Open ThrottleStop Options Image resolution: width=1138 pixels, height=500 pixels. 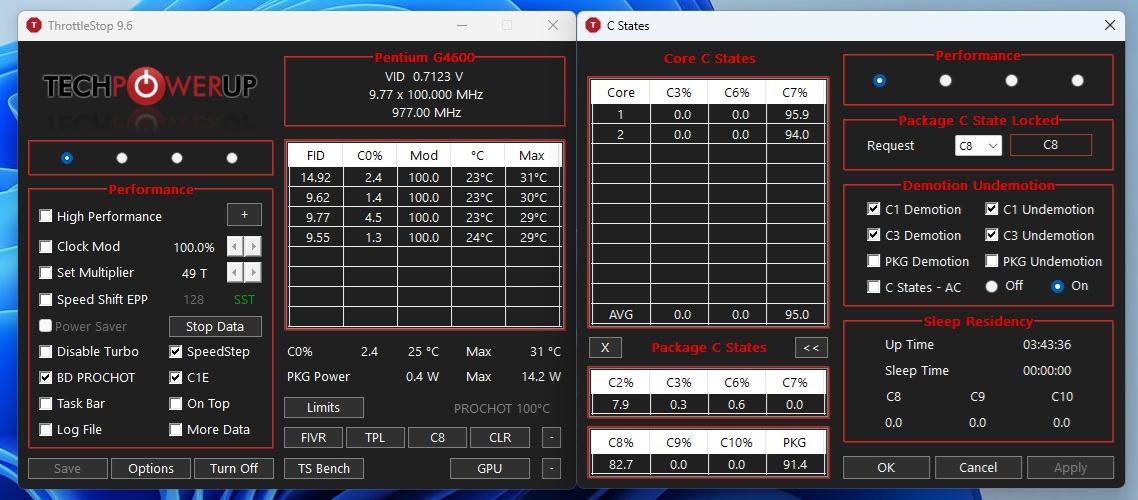[151, 468]
